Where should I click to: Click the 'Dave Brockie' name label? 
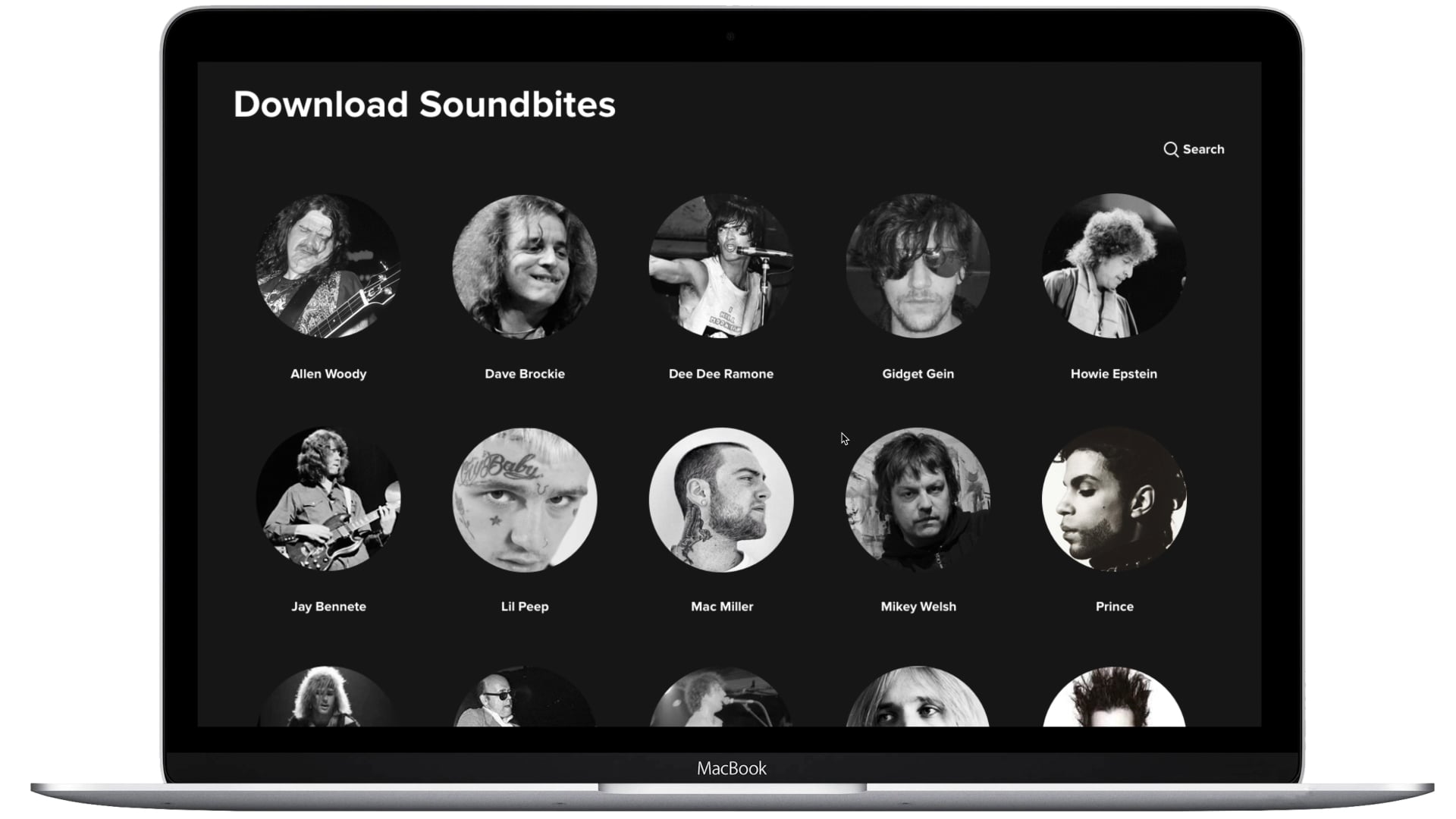tap(525, 374)
